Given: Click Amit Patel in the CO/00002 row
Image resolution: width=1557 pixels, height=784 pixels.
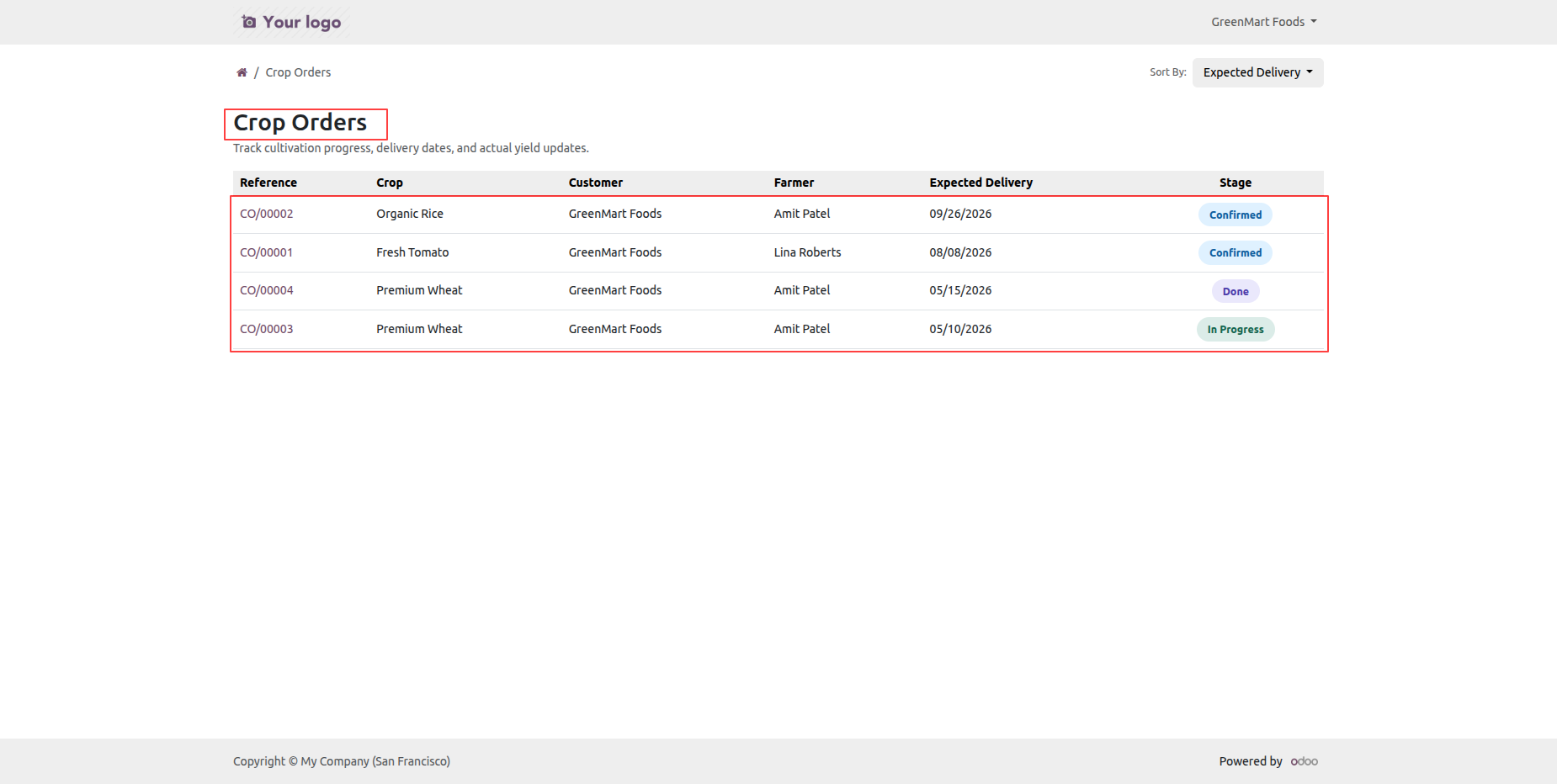Looking at the screenshot, I should click(x=802, y=214).
